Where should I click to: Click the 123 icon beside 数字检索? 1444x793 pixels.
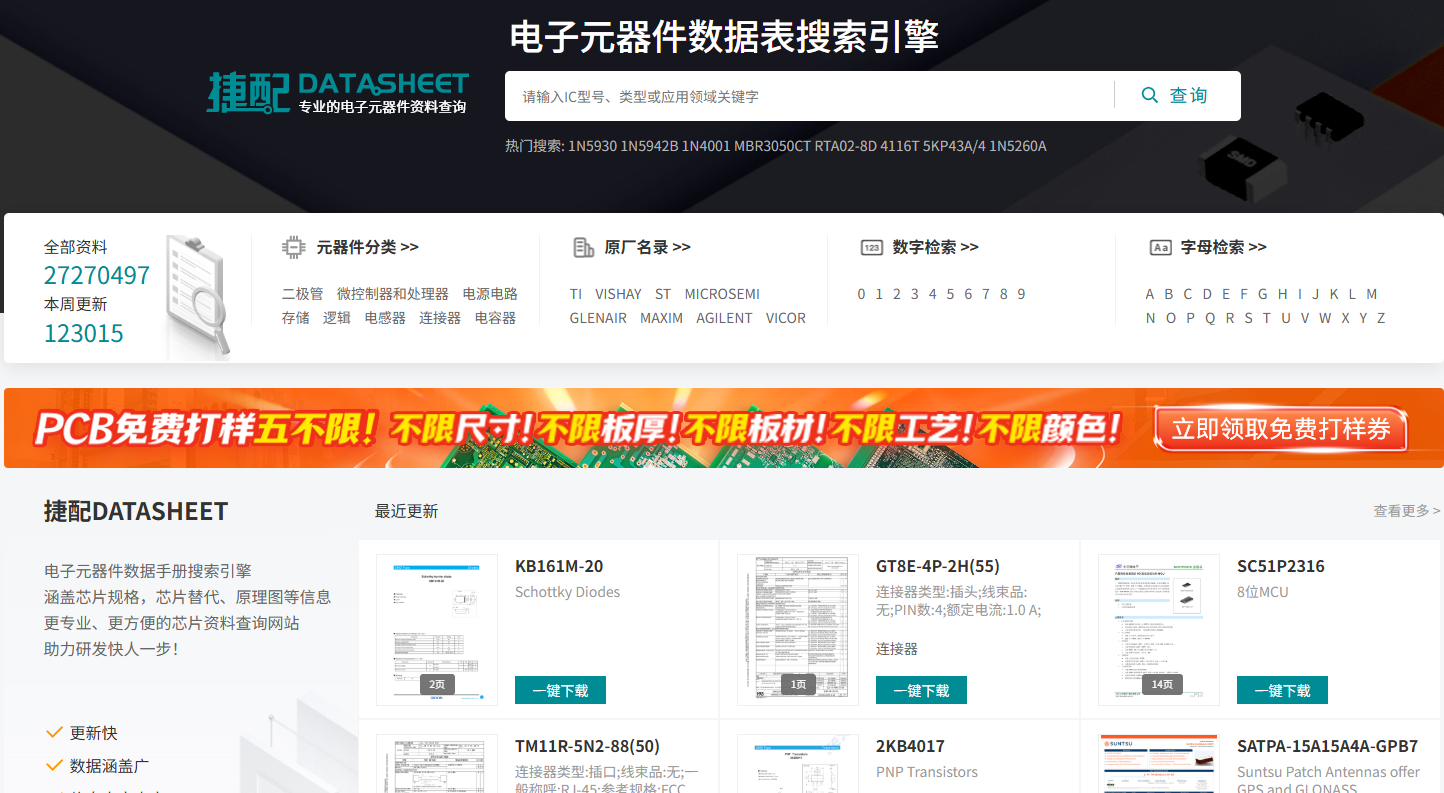[x=871, y=247]
